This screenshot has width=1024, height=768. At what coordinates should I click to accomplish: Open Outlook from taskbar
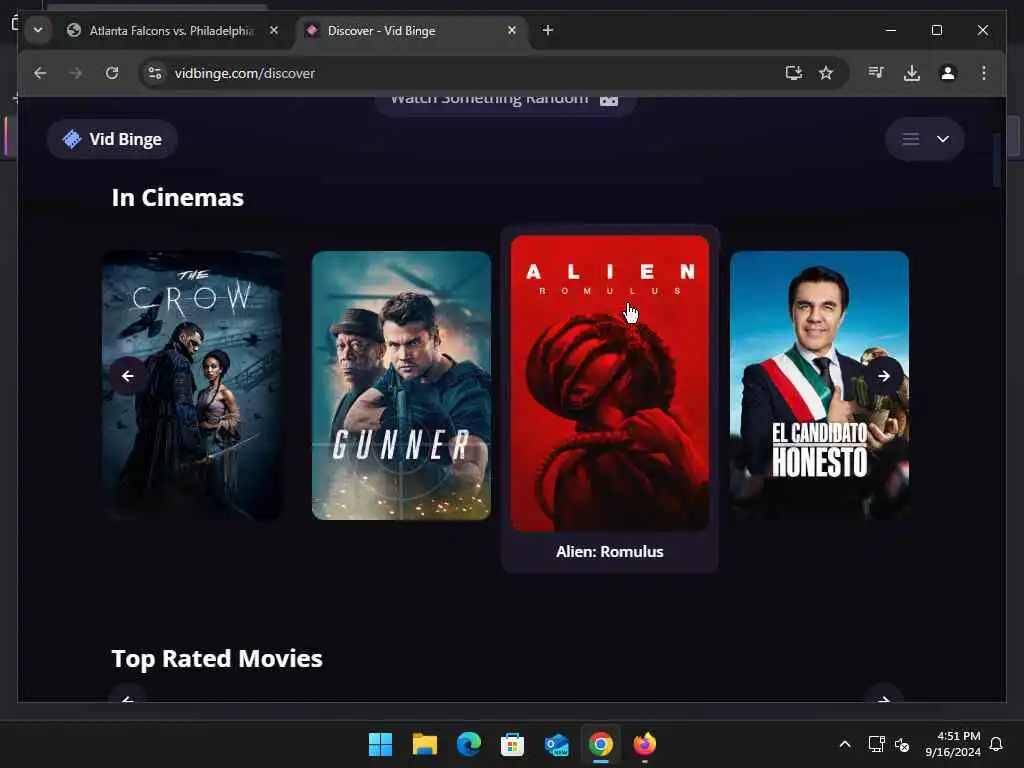coord(556,744)
